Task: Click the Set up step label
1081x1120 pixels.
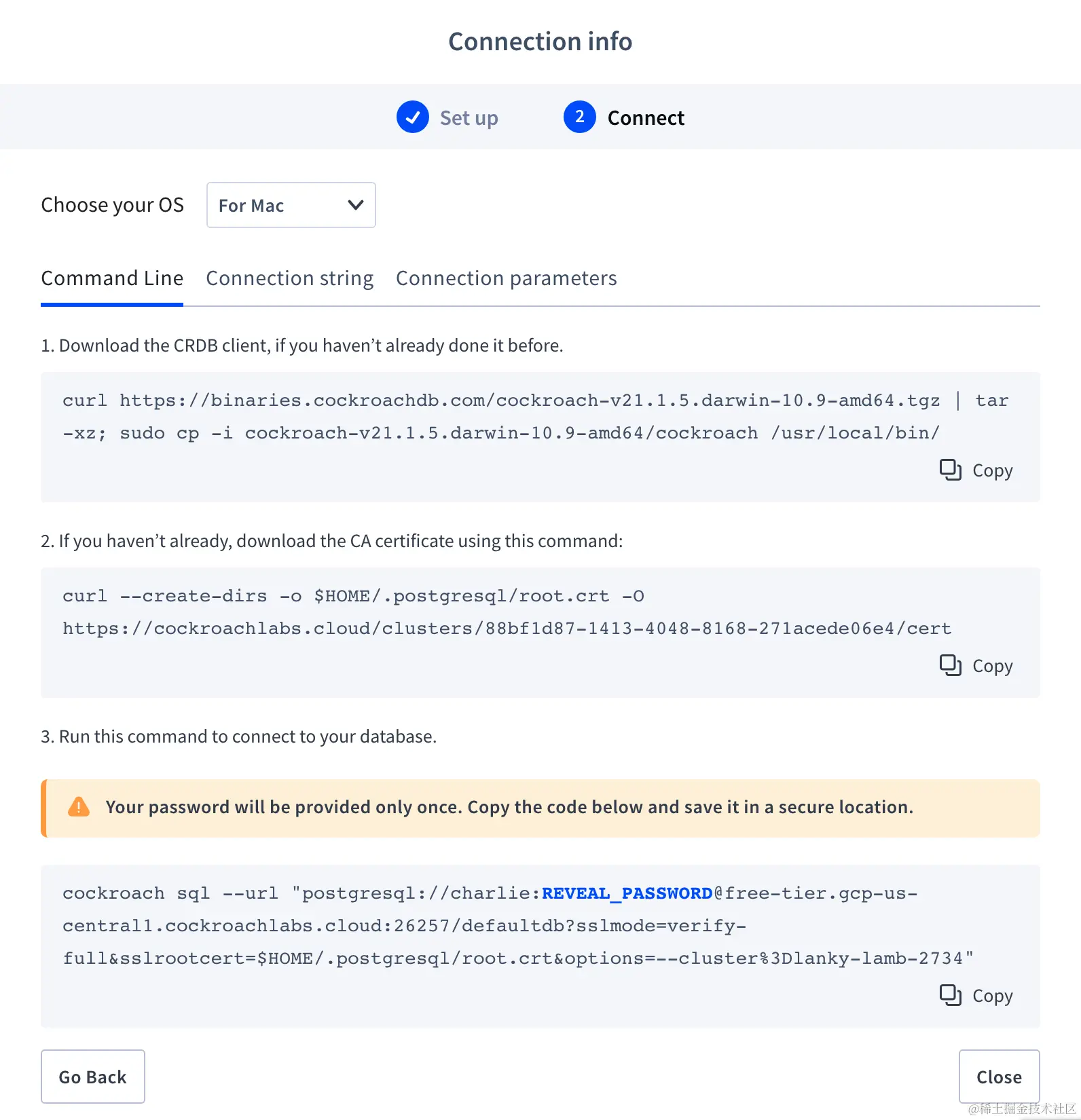Action: [469, 117]
